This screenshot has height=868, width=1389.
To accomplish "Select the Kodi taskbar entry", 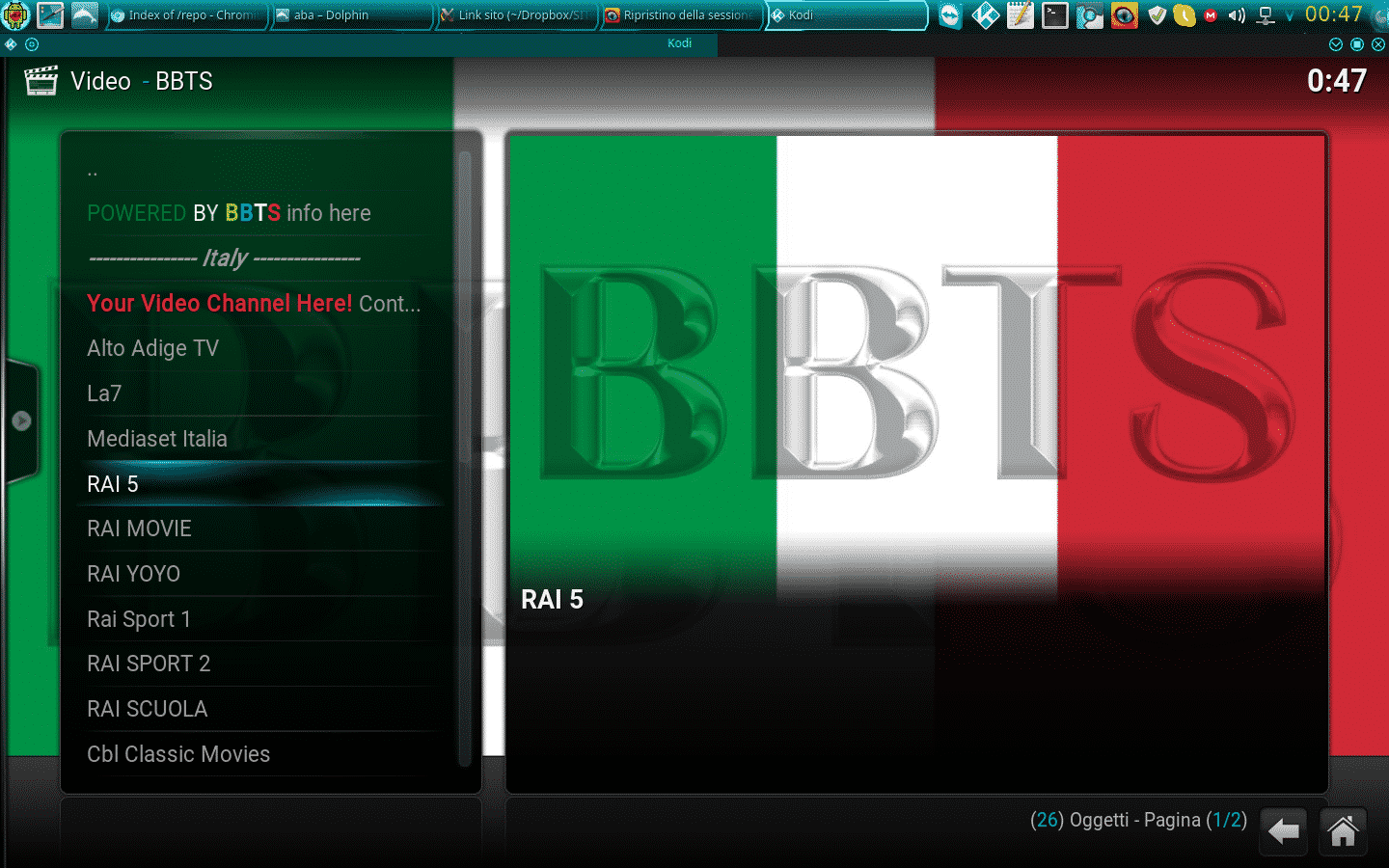I will pyautogui.click(x=846, y=15).
